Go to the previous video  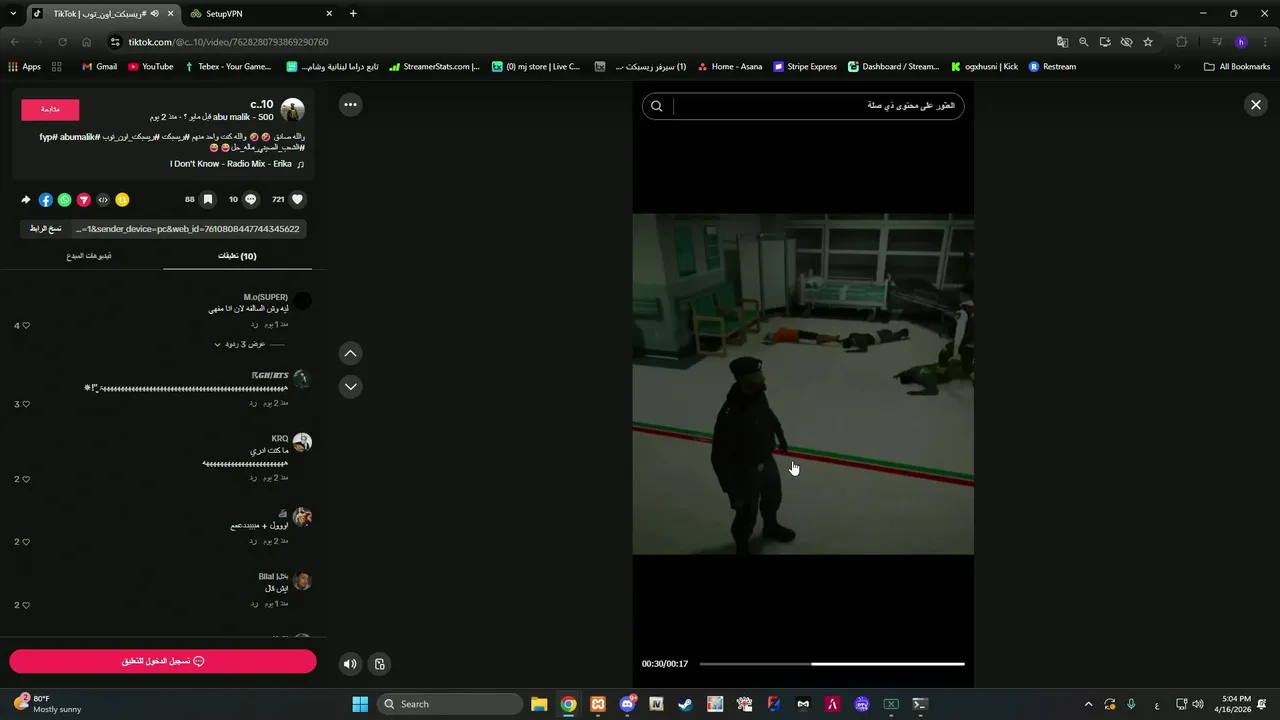350,353
